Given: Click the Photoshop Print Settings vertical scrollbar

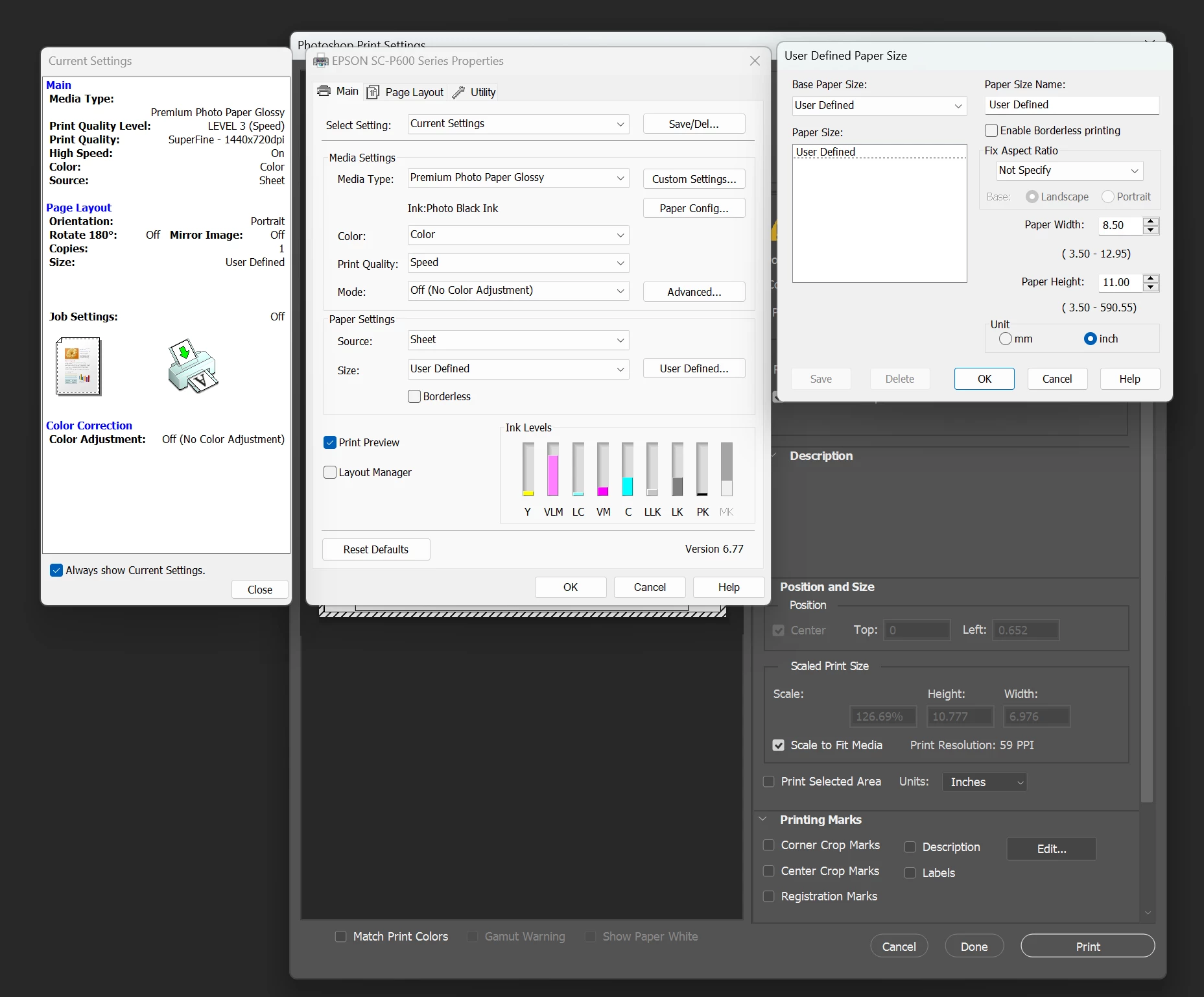Looking at the screenshot, I should 1147,603.
